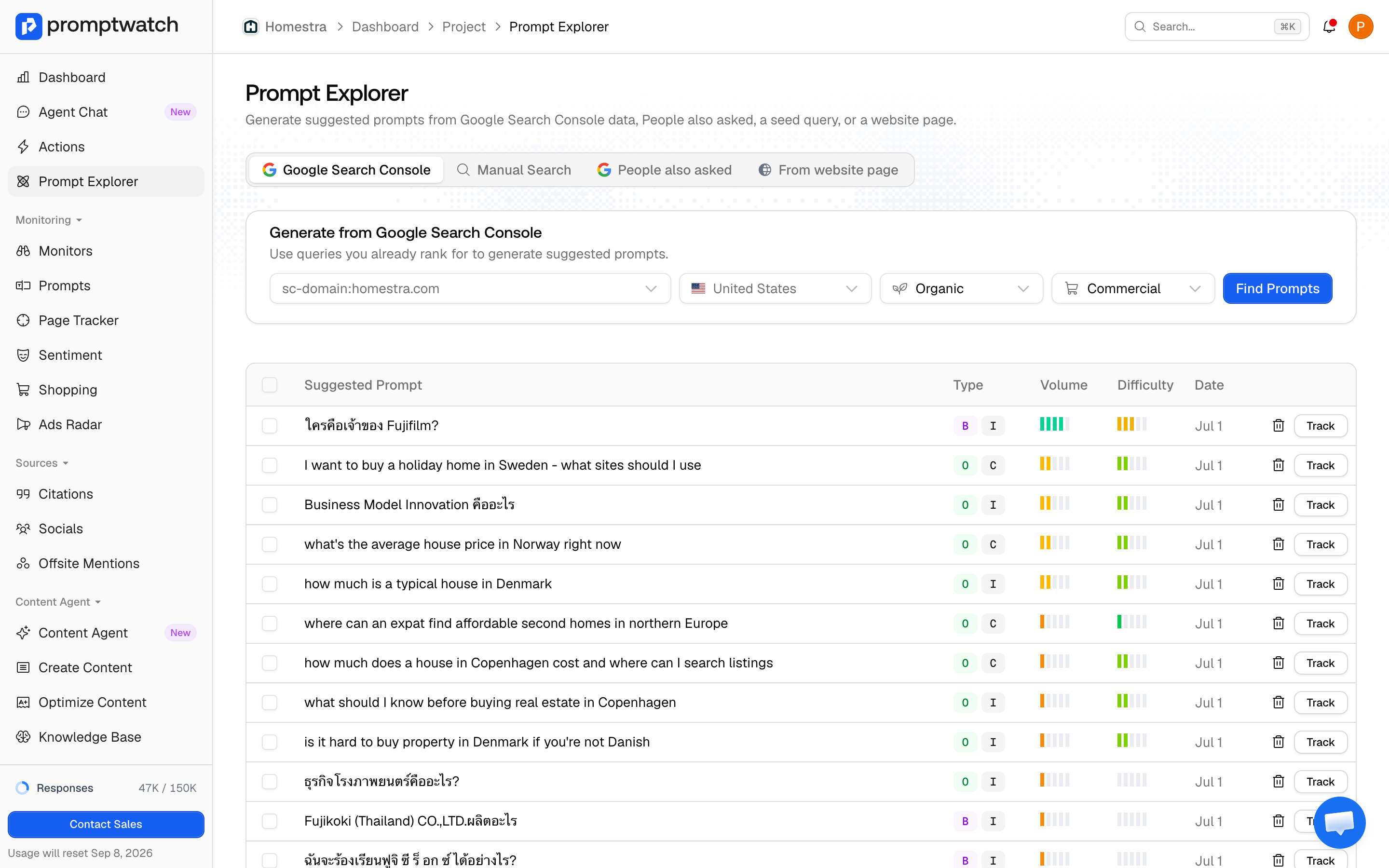Image resolution: width=1389 pixels, height=868 pixels.
Task: Open the user avatar P menu
Action: [1360, 27]
